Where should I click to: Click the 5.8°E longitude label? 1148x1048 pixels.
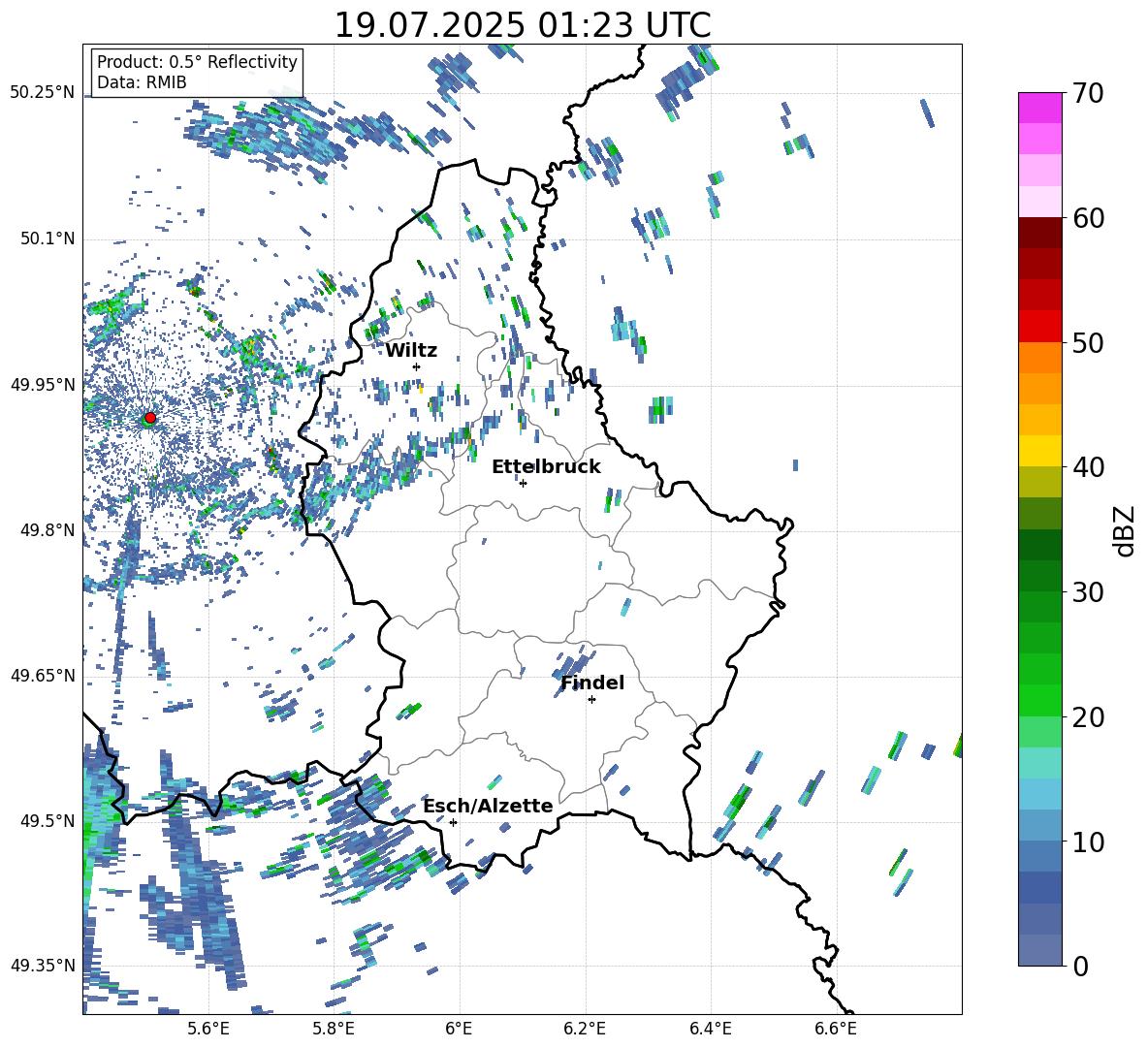[334, 1029]
